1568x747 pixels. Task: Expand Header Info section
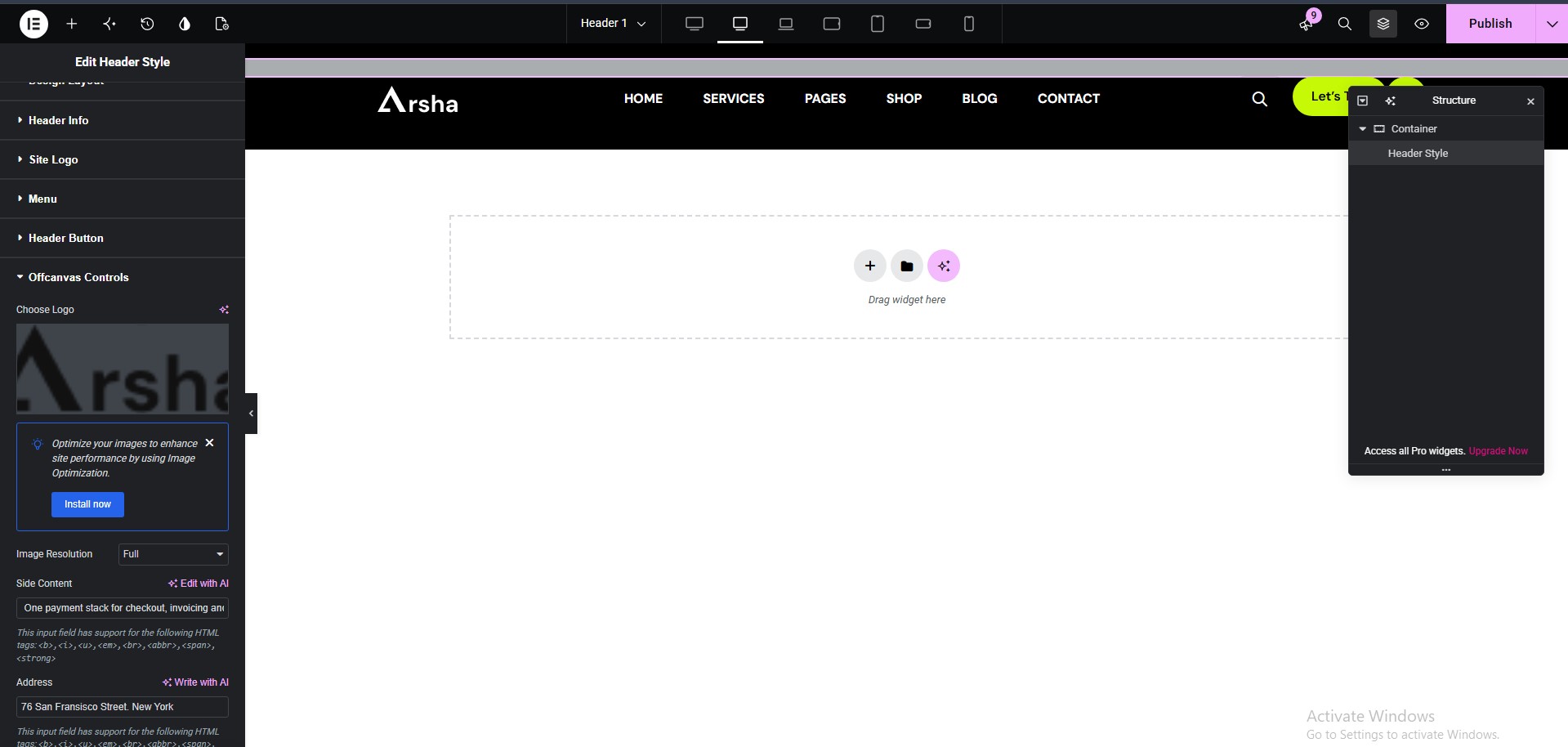click(x=123, y=120)
